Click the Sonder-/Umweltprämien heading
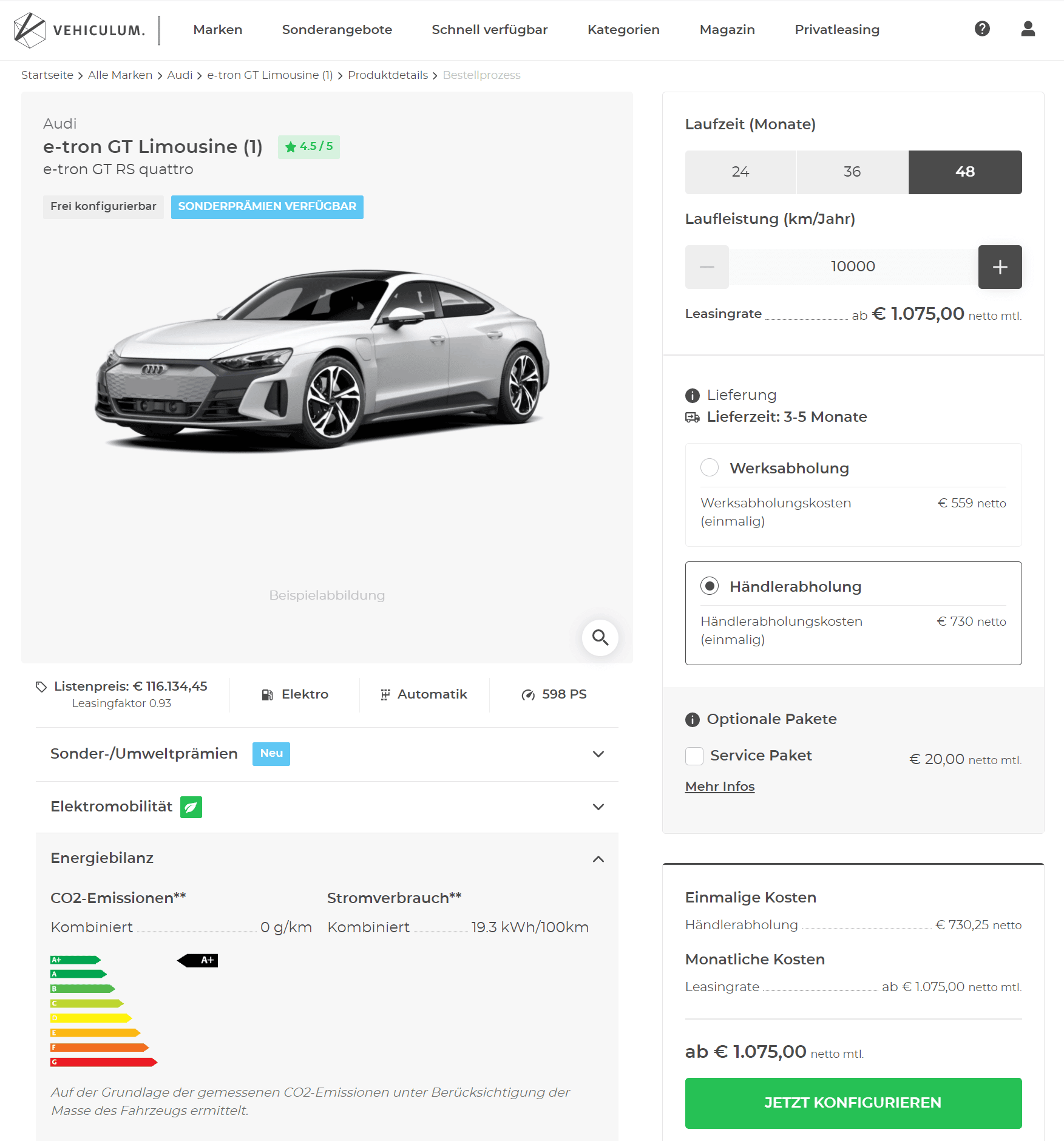This screenshot has height=1141, width=1064. [144, 754]
